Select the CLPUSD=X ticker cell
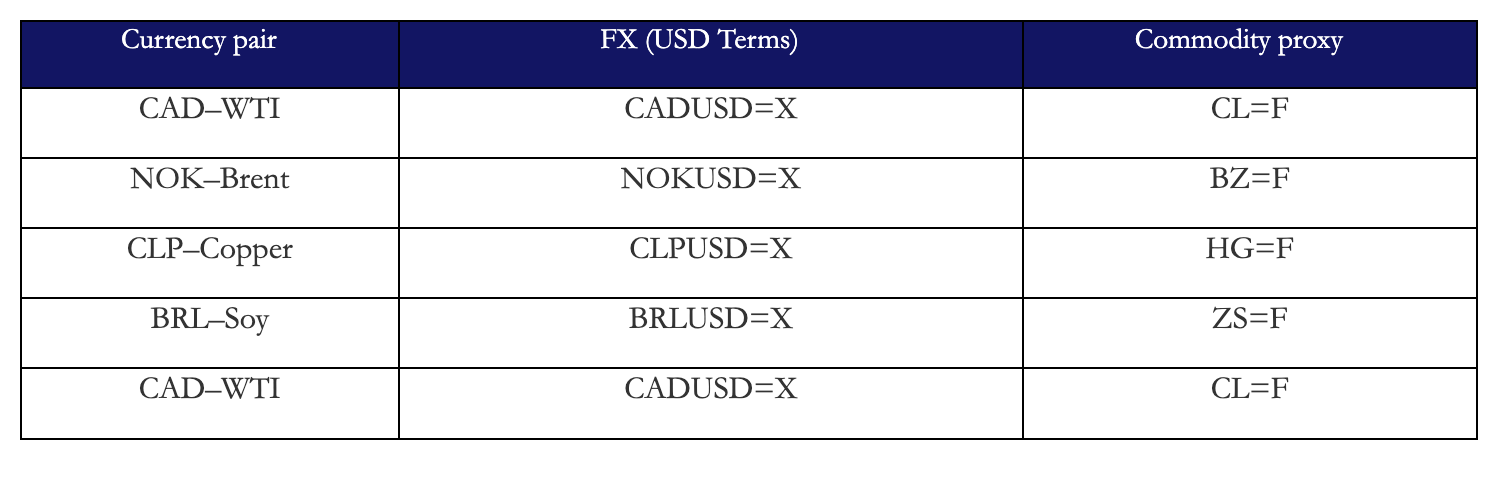The image size is (1504, 482). pyautogui.click(x=710, y=249)
